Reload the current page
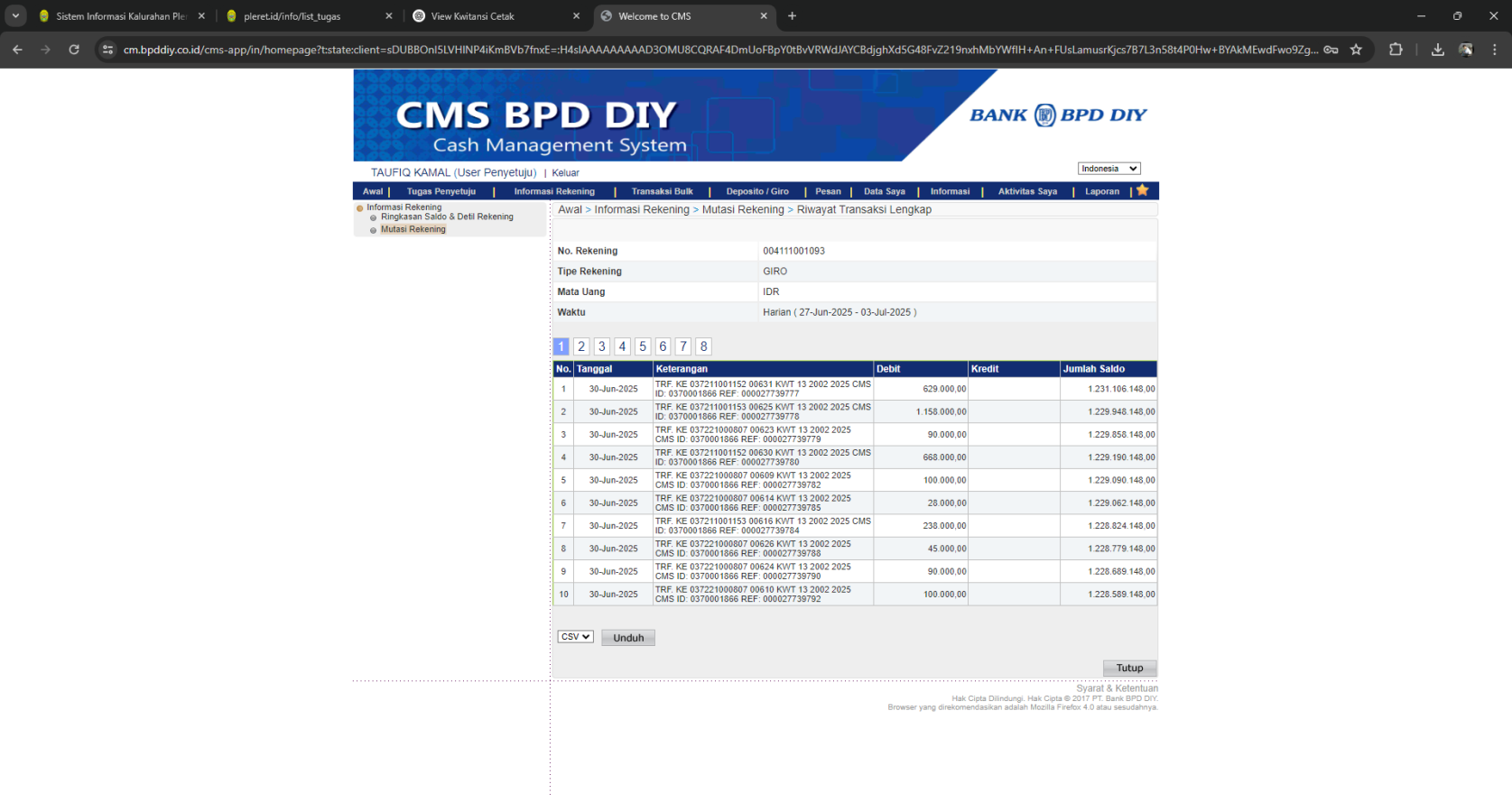The height and width of the screenshot is (812, 1512). click(74, 50)
